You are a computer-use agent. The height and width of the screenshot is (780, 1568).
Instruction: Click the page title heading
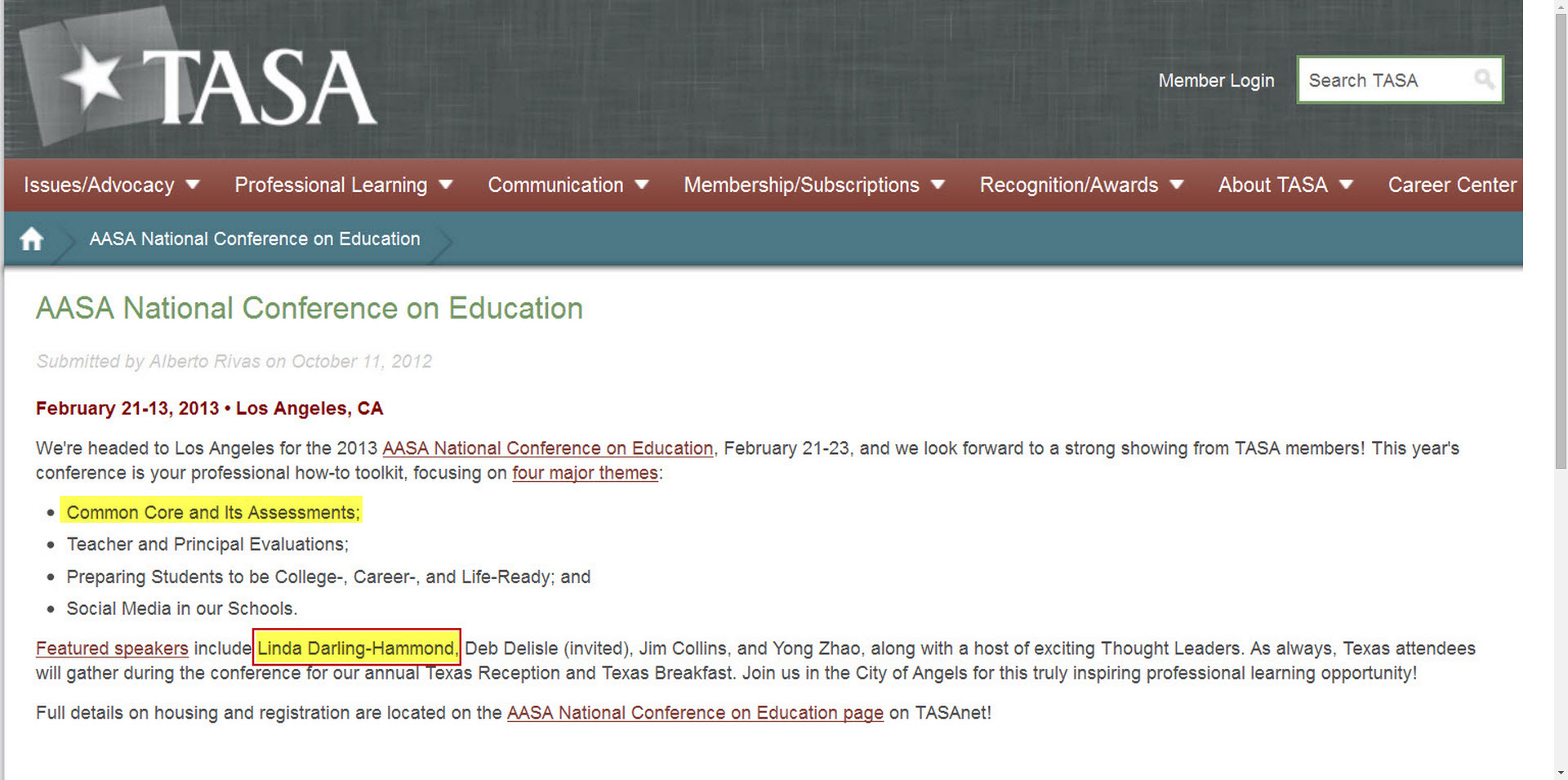click(x=310, y=309)
